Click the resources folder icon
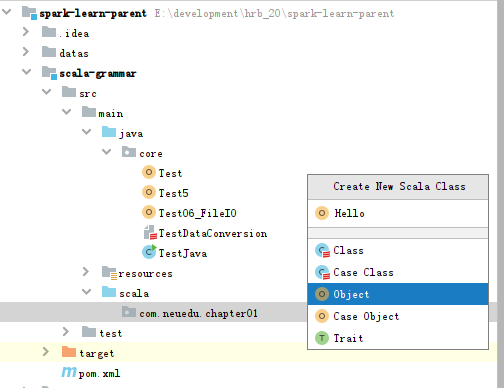 (x=109, y=273)
